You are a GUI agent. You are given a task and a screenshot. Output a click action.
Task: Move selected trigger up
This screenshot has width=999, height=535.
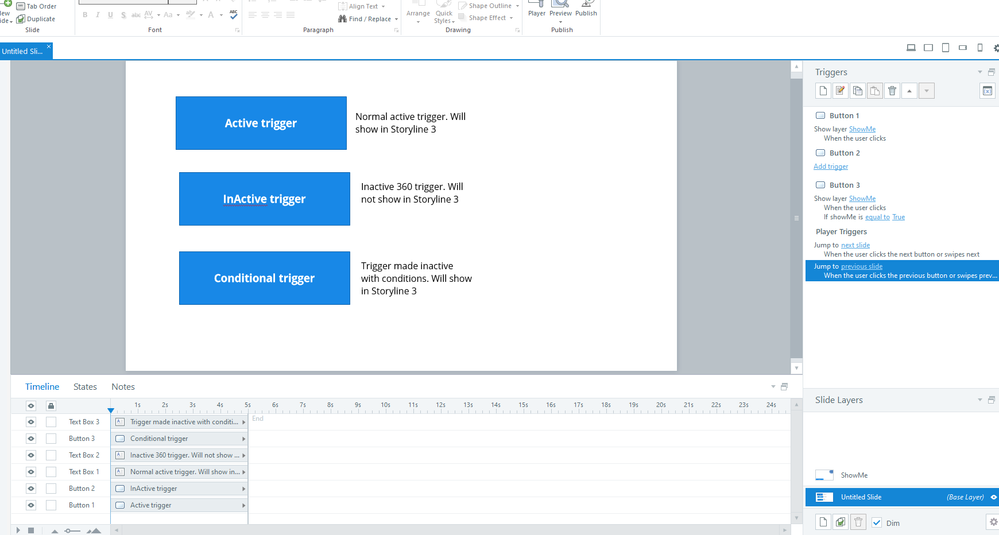tap(909, 91)
